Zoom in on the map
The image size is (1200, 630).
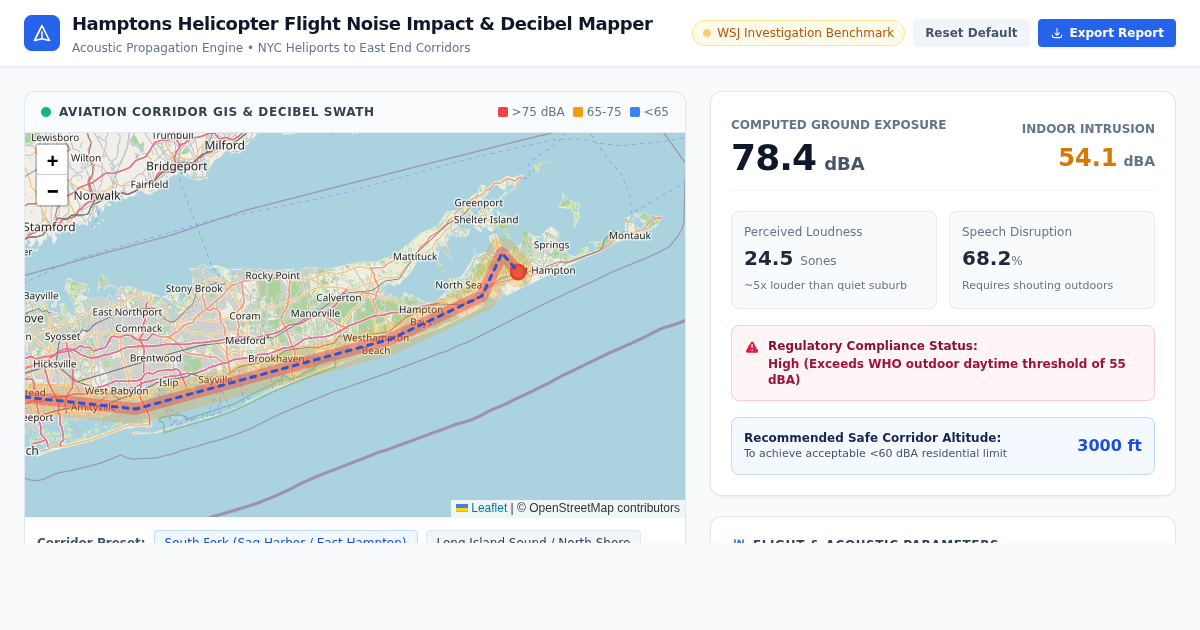(x=52, y=160)
